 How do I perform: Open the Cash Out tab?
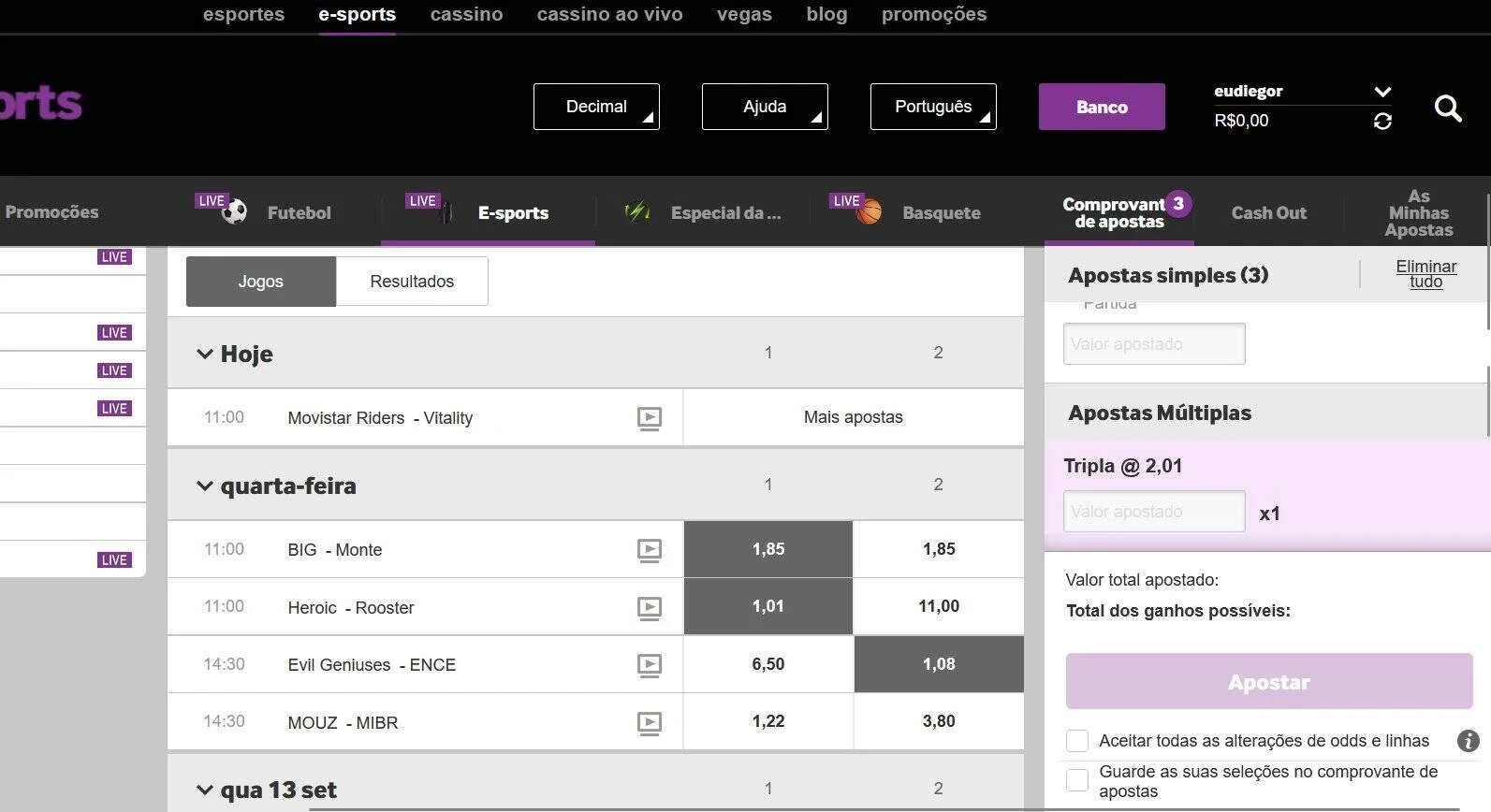coord(1268,212)
